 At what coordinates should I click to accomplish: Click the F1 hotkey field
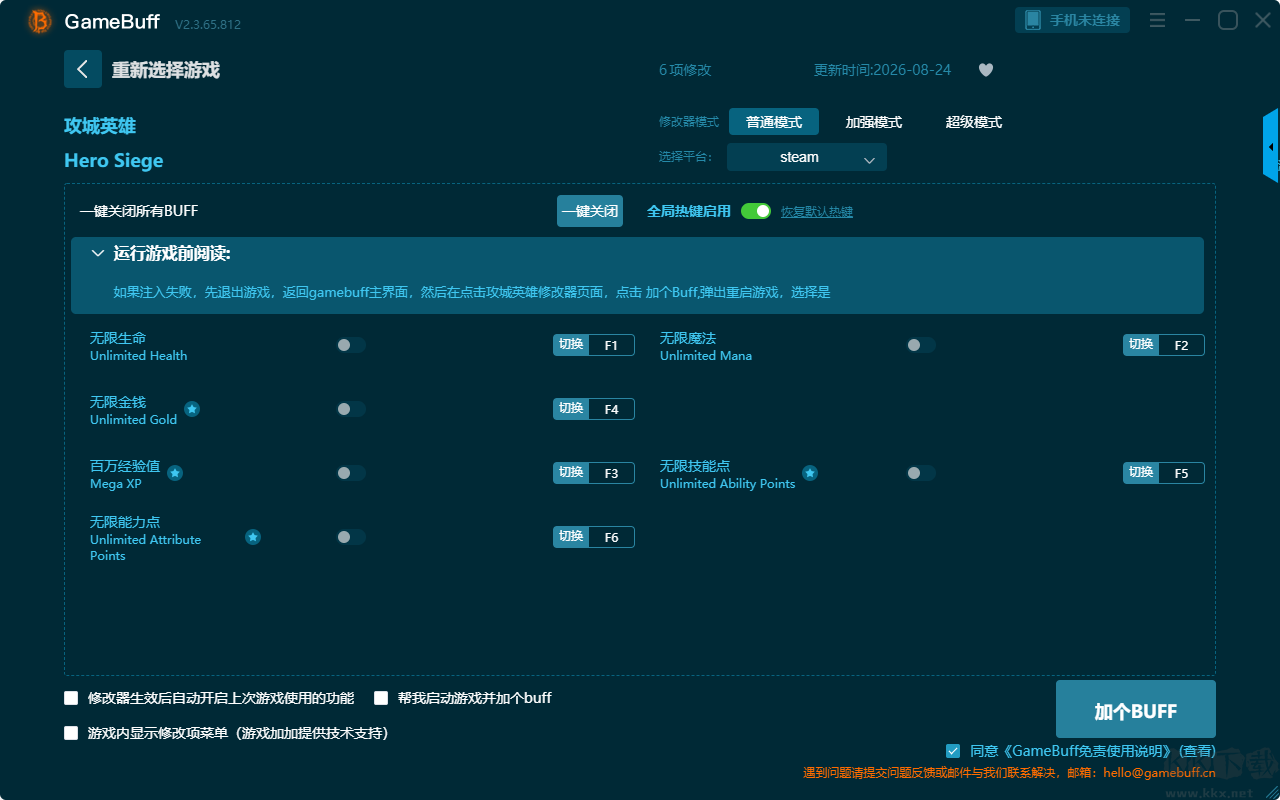pyautogui.click(x=611, y=345)
